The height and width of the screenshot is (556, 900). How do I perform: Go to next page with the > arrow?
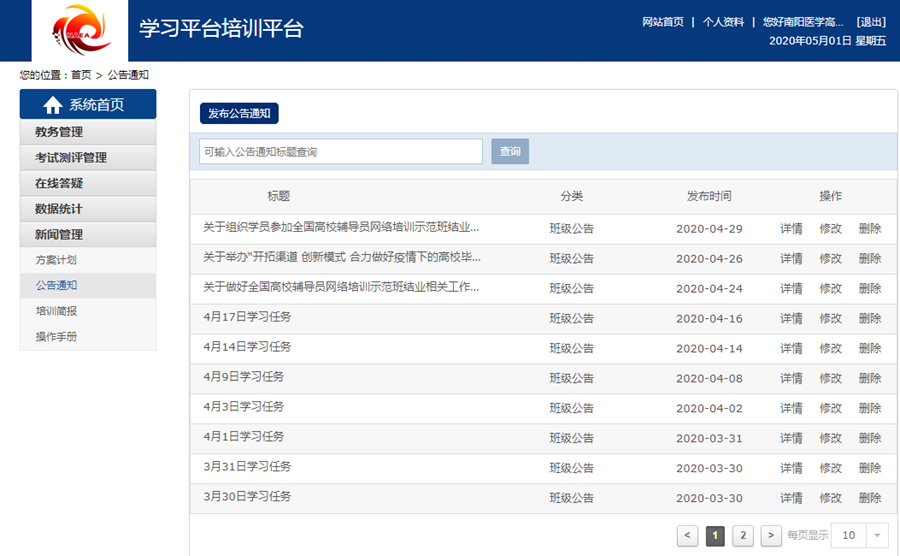(x=771, y=536)
